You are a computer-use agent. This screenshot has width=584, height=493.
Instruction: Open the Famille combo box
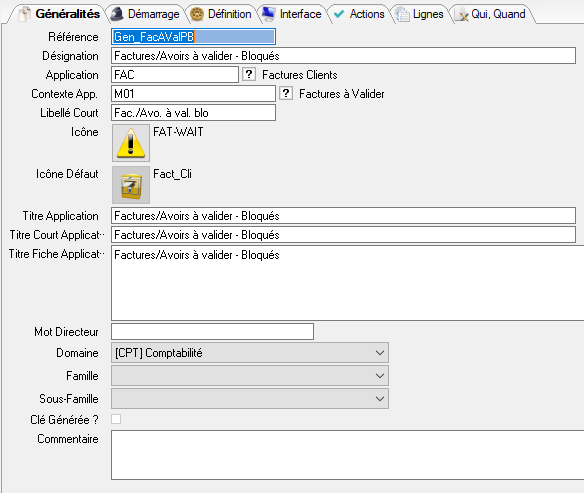pyautogui.click(x=250, y=376)
